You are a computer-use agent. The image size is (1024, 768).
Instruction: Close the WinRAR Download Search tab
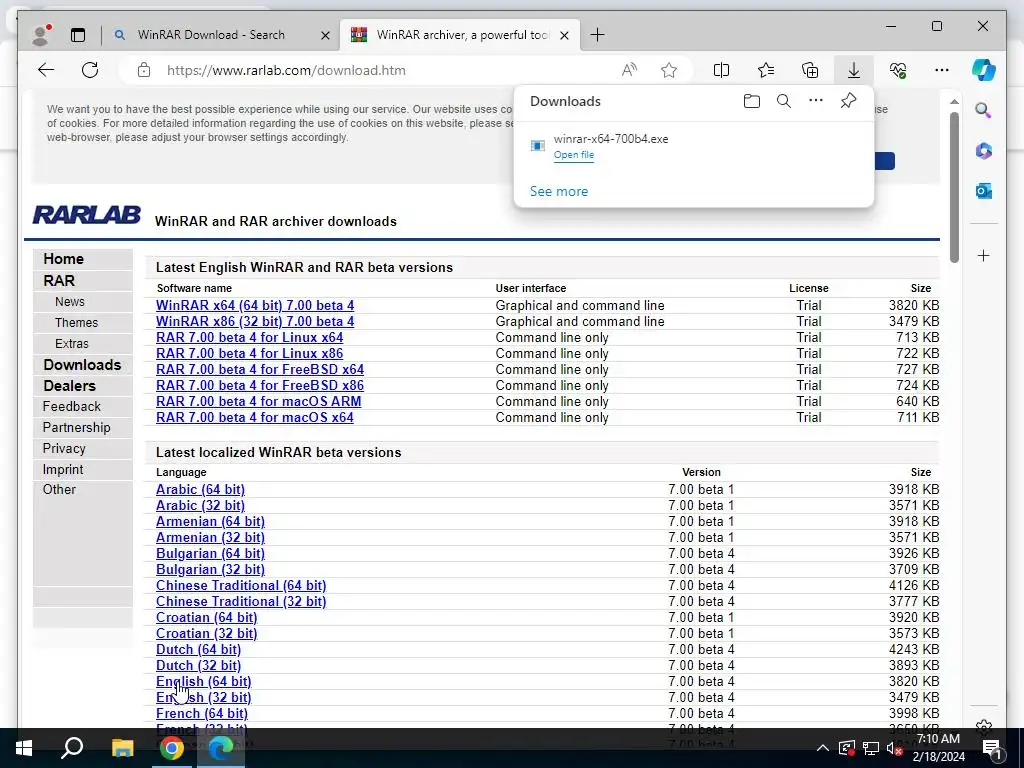coord(325,35)
